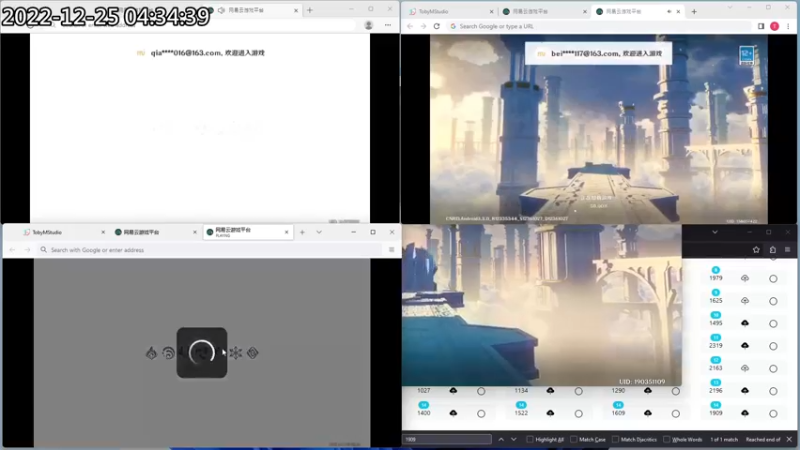Select the PLAYING tab in light Firefox

click(x=248, y=232)
